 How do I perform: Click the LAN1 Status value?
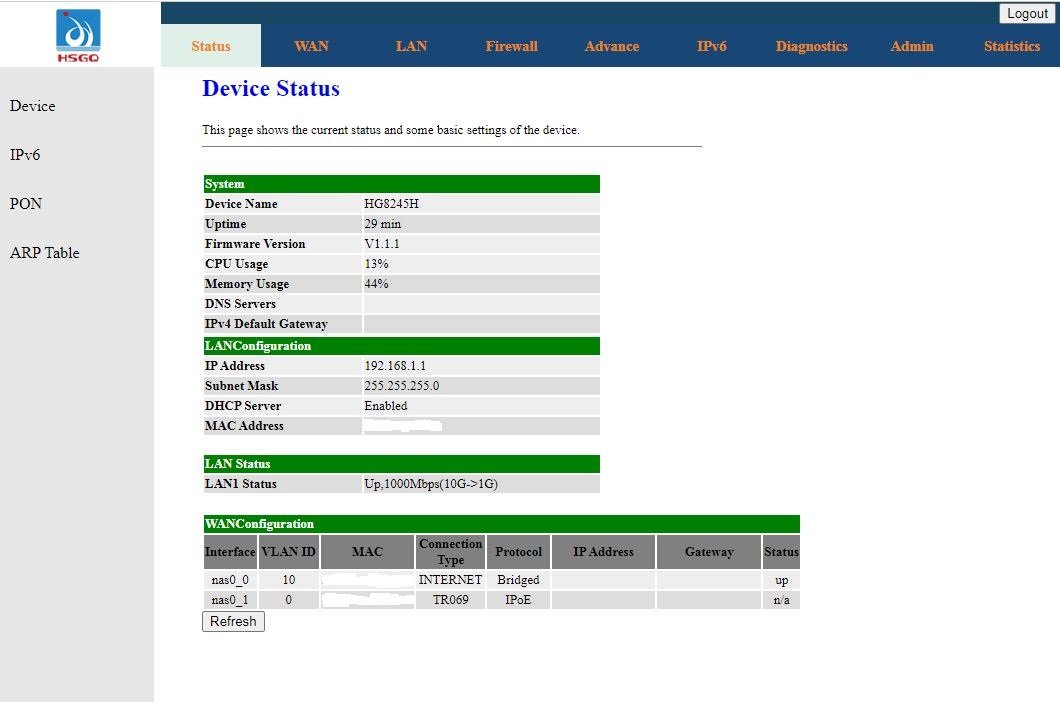coord(431,484)
